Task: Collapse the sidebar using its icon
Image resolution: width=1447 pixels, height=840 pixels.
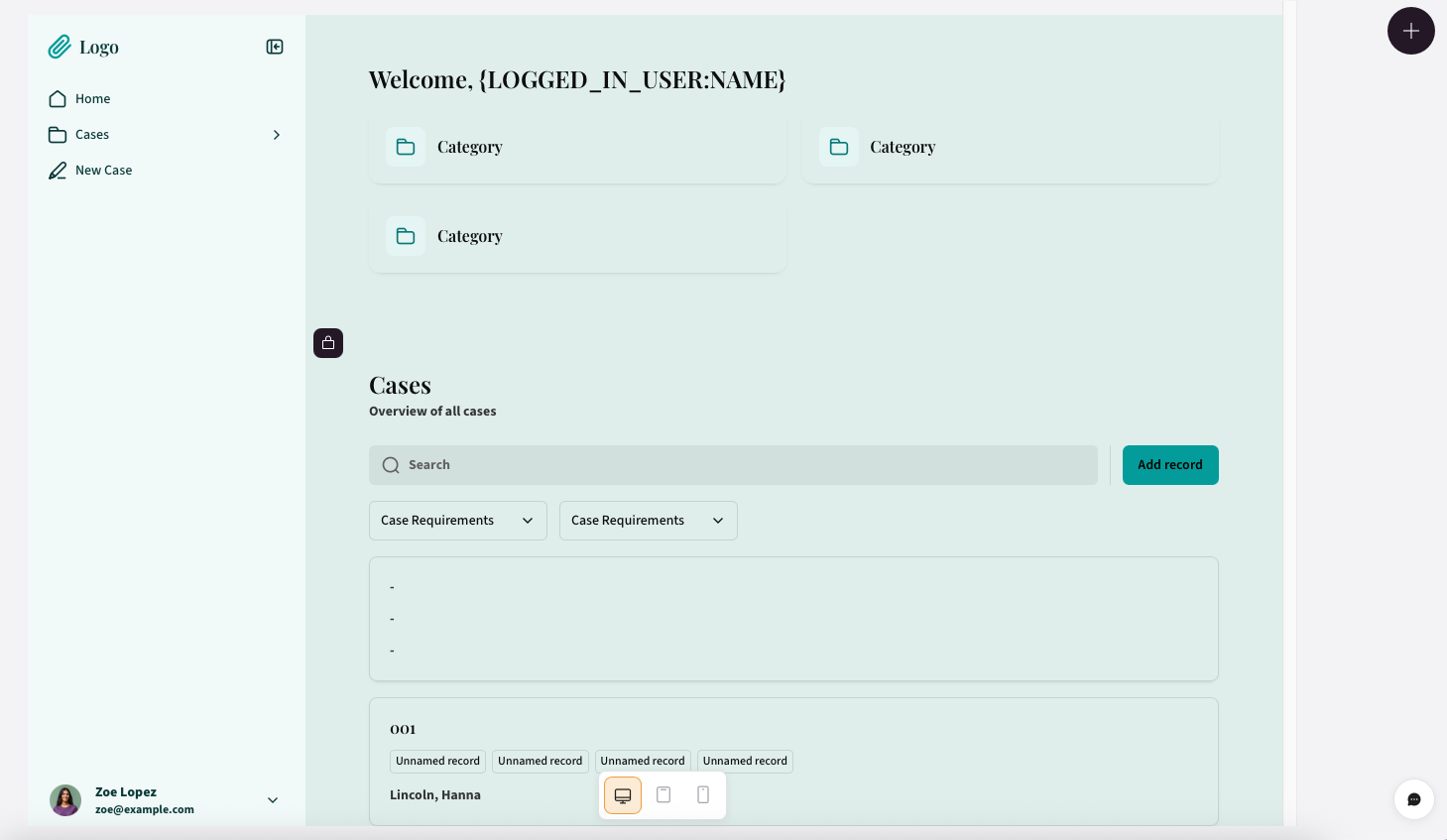Action: point(275,46)
